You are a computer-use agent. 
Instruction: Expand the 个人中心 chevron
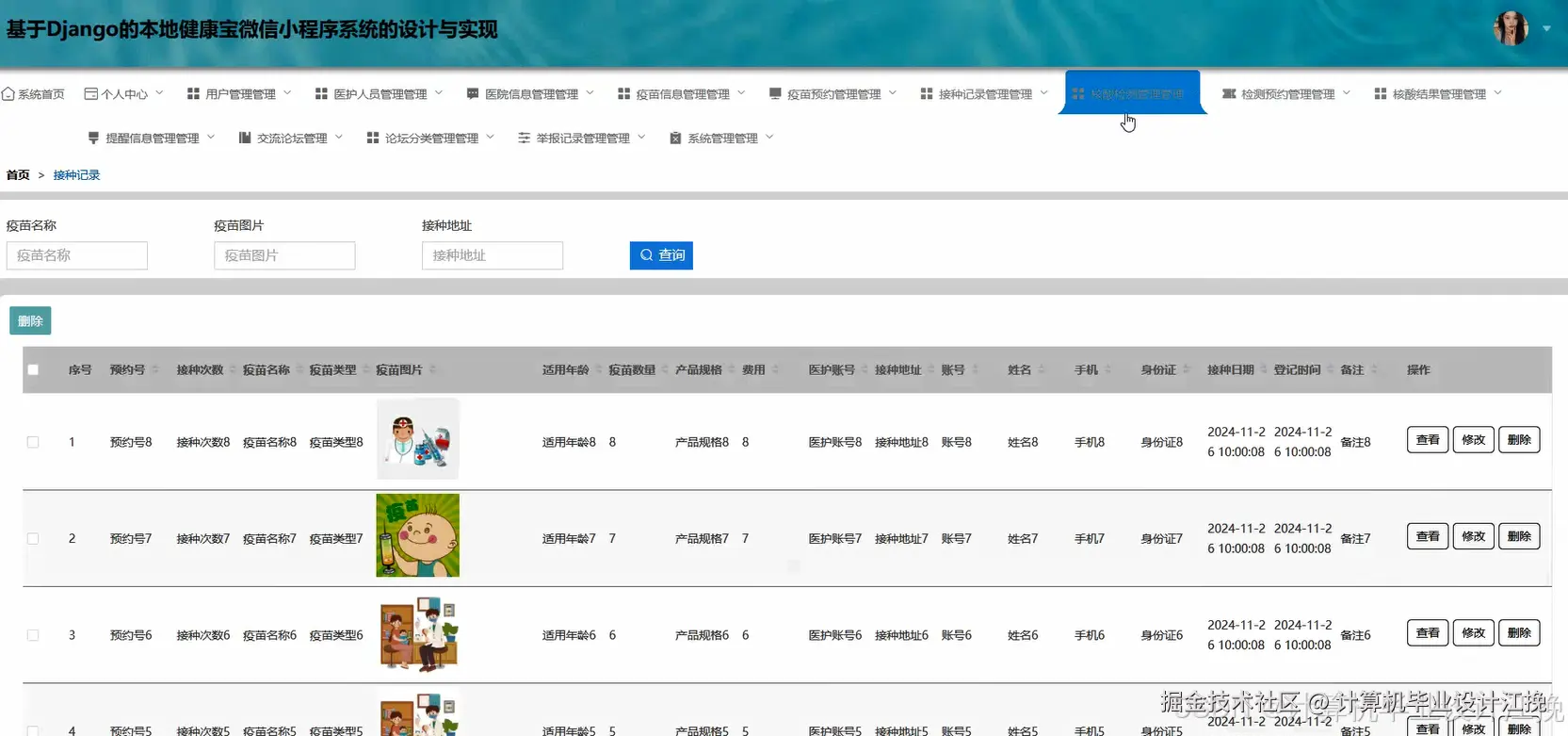point(159,93)
